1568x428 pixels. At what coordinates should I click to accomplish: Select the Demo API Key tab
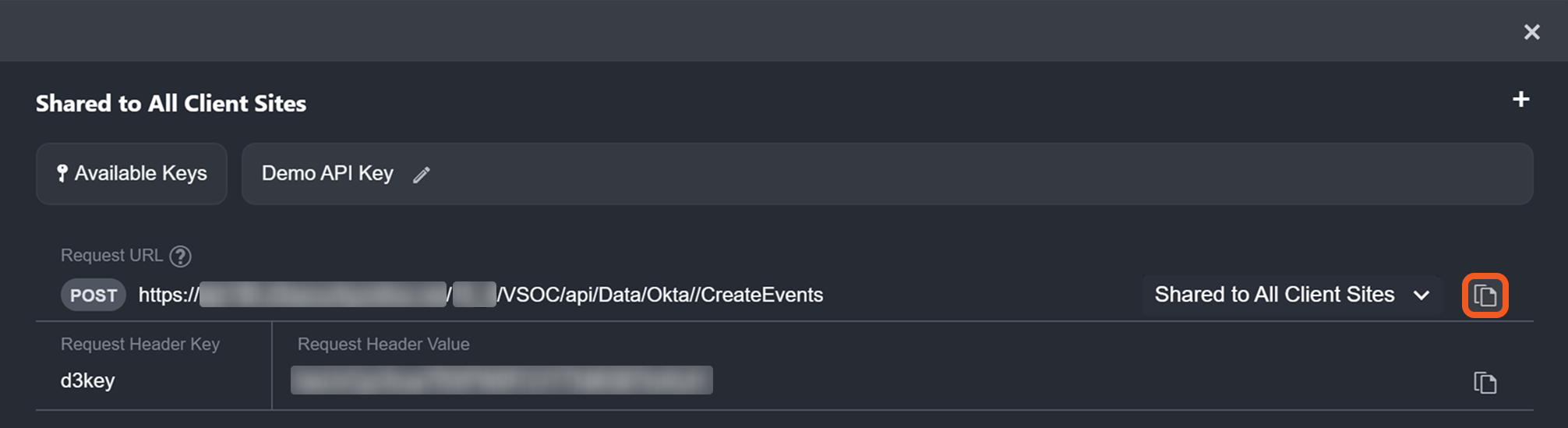tap(327, 173)
